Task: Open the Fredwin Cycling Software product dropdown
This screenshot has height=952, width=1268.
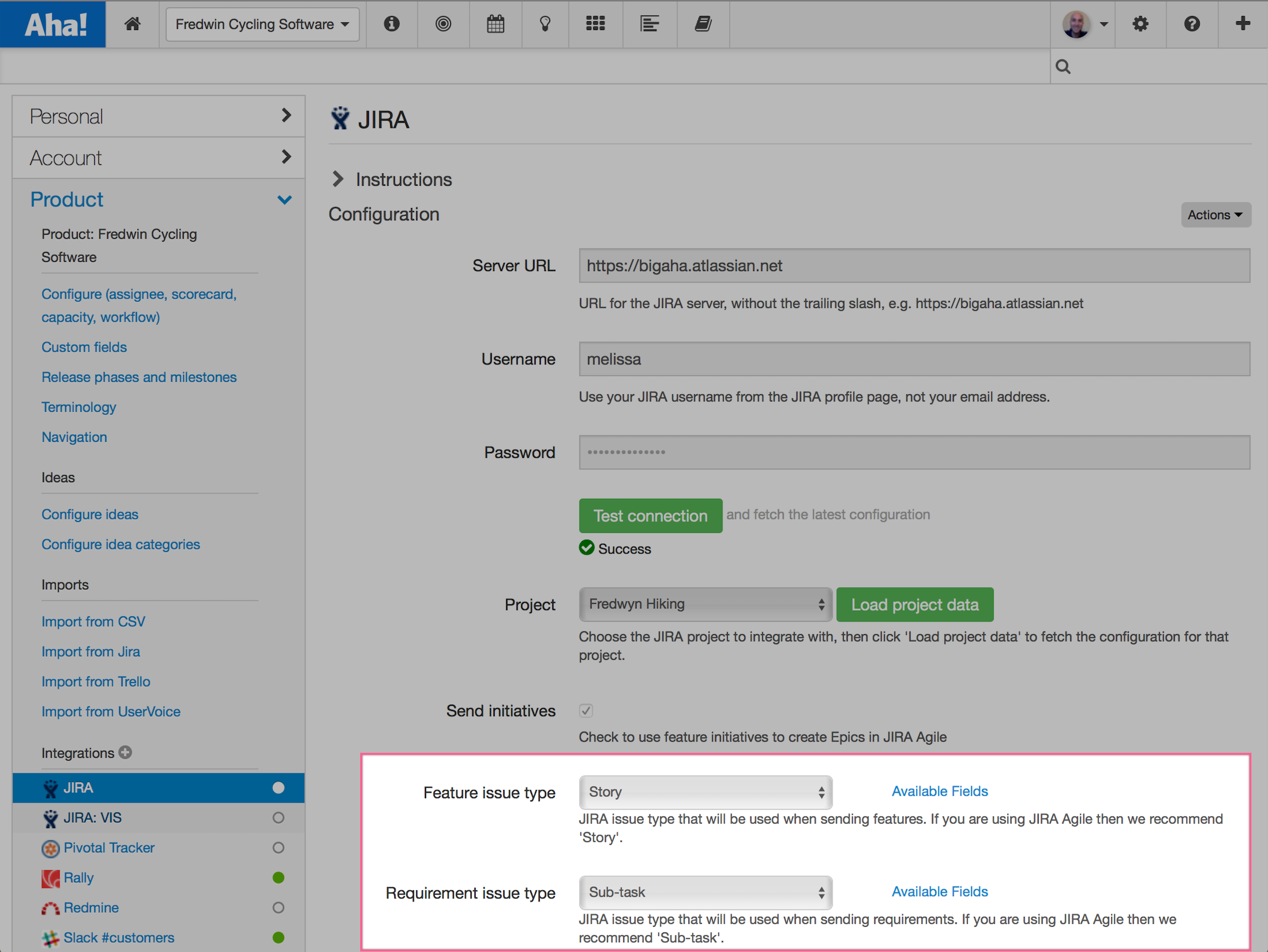Action: (262, 24)
